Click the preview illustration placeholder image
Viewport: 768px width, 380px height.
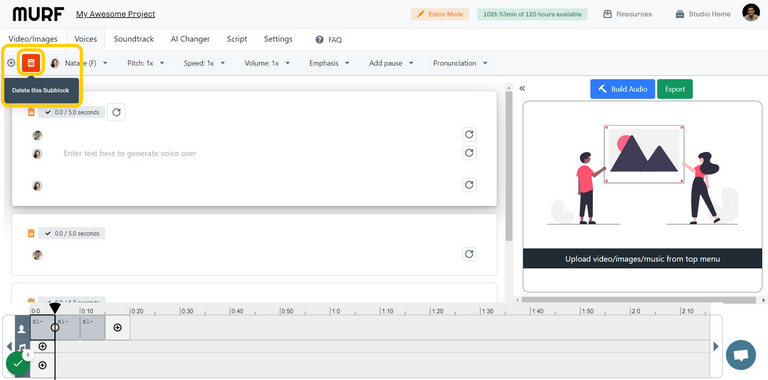643,175
